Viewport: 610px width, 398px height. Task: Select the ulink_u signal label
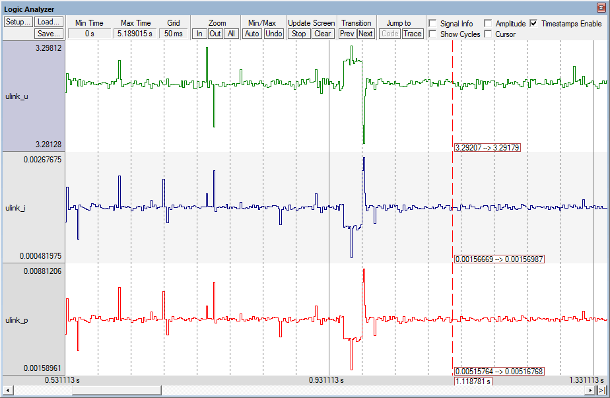click(17, 96)
